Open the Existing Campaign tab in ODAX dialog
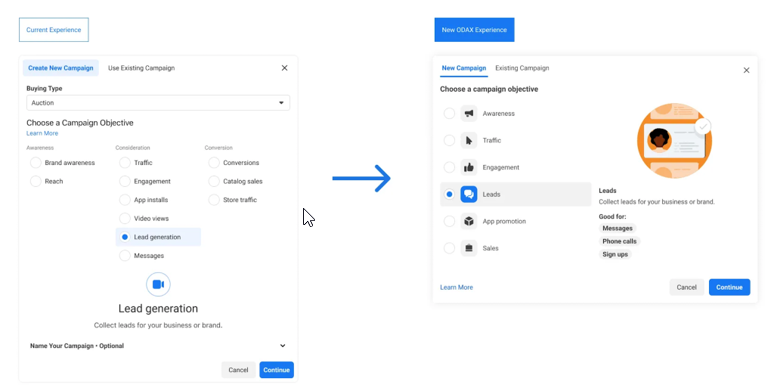771x389 pixels. click(522, 68)
